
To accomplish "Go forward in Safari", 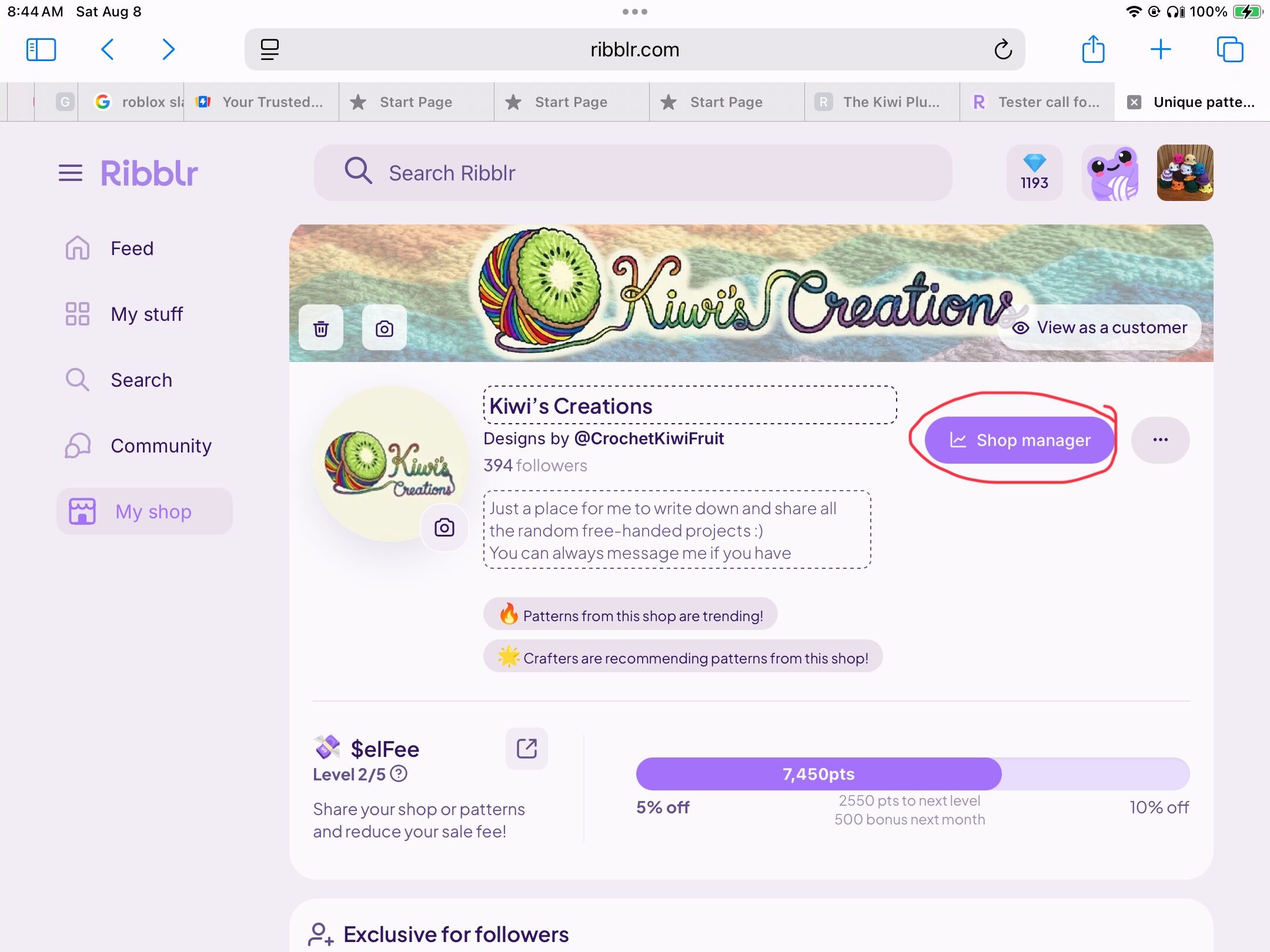I will point(168,49).
